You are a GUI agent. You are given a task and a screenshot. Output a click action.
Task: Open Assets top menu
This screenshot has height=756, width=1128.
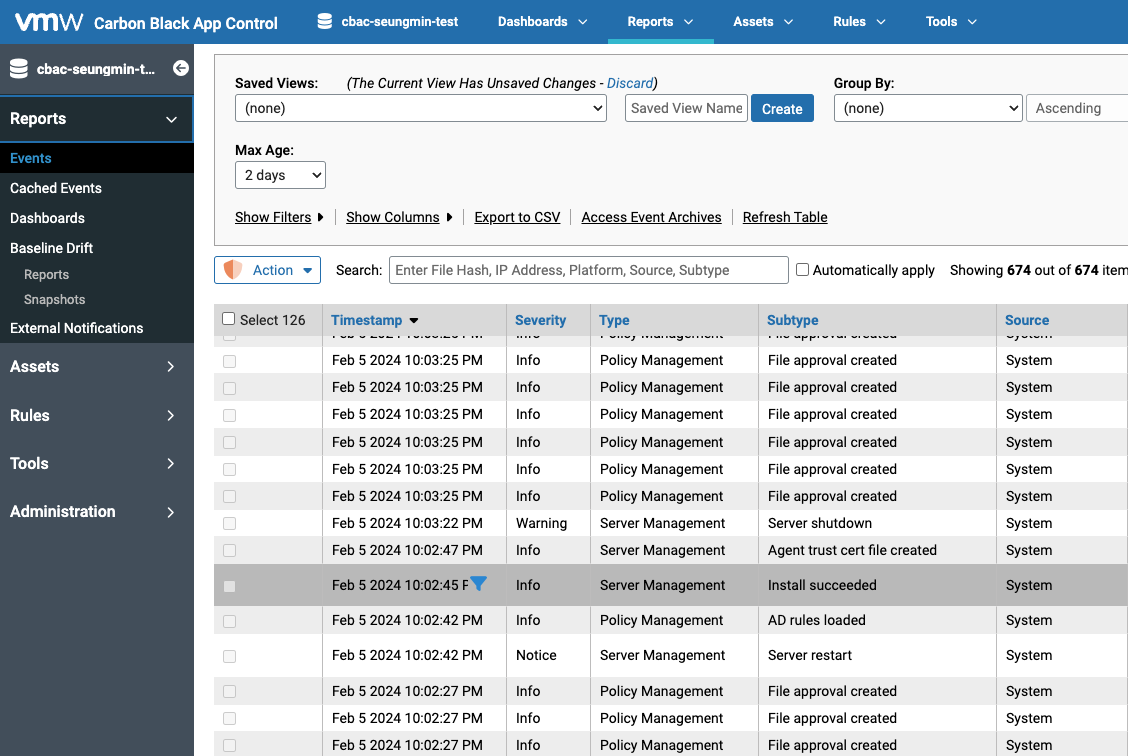click(x=763, y=22)
